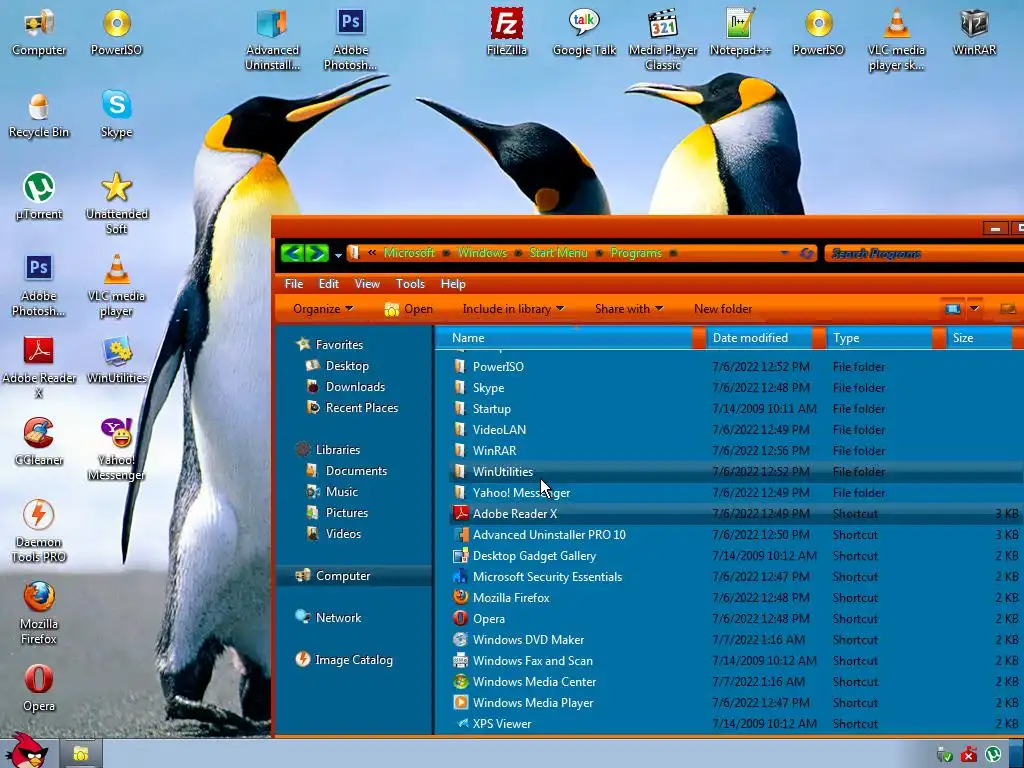Select the Adobe Reader X shortcut row
The image size is (1024, 768).
click(x=737, y=513)
